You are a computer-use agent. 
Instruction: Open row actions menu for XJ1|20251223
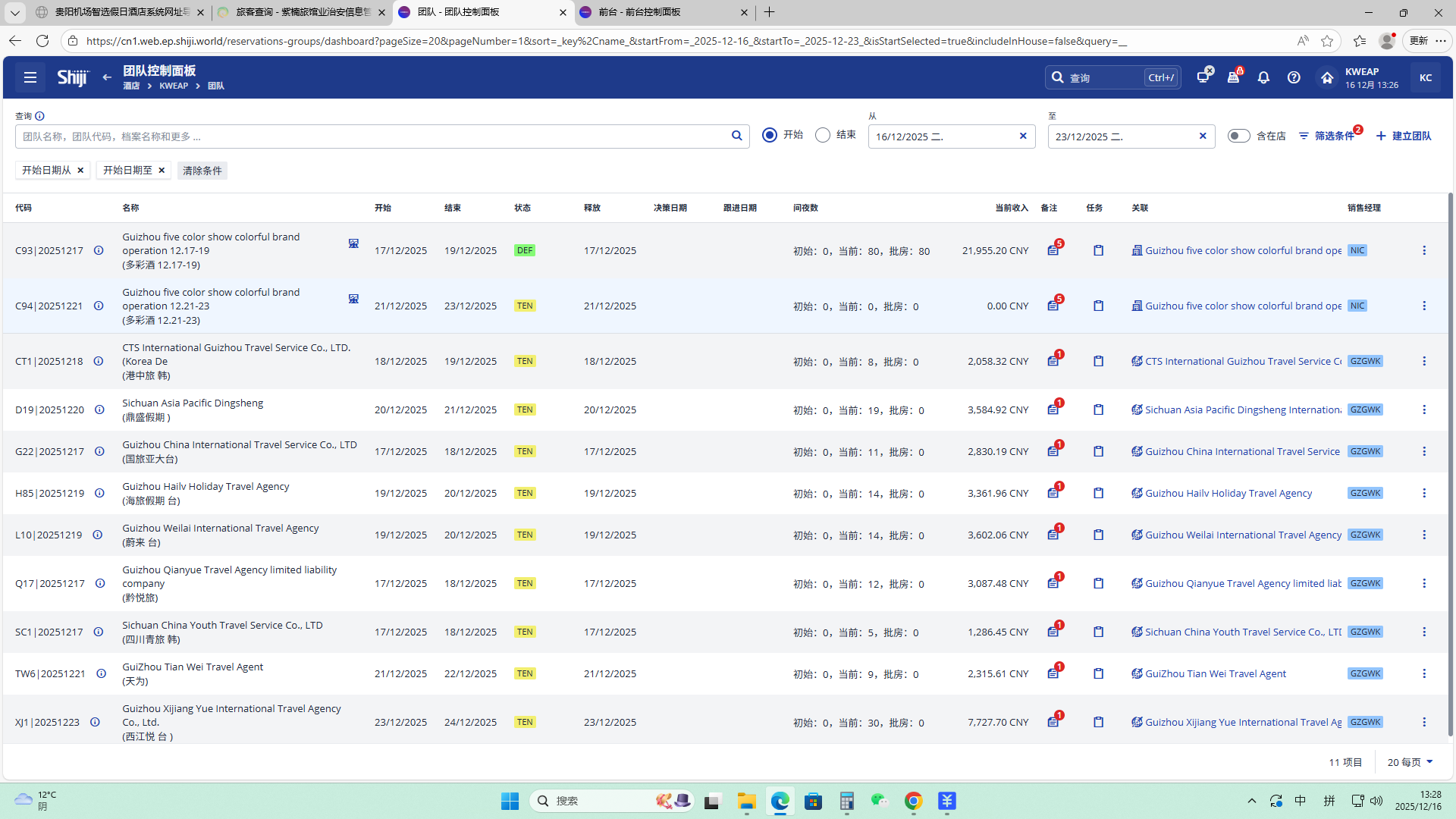(1424, 723)
